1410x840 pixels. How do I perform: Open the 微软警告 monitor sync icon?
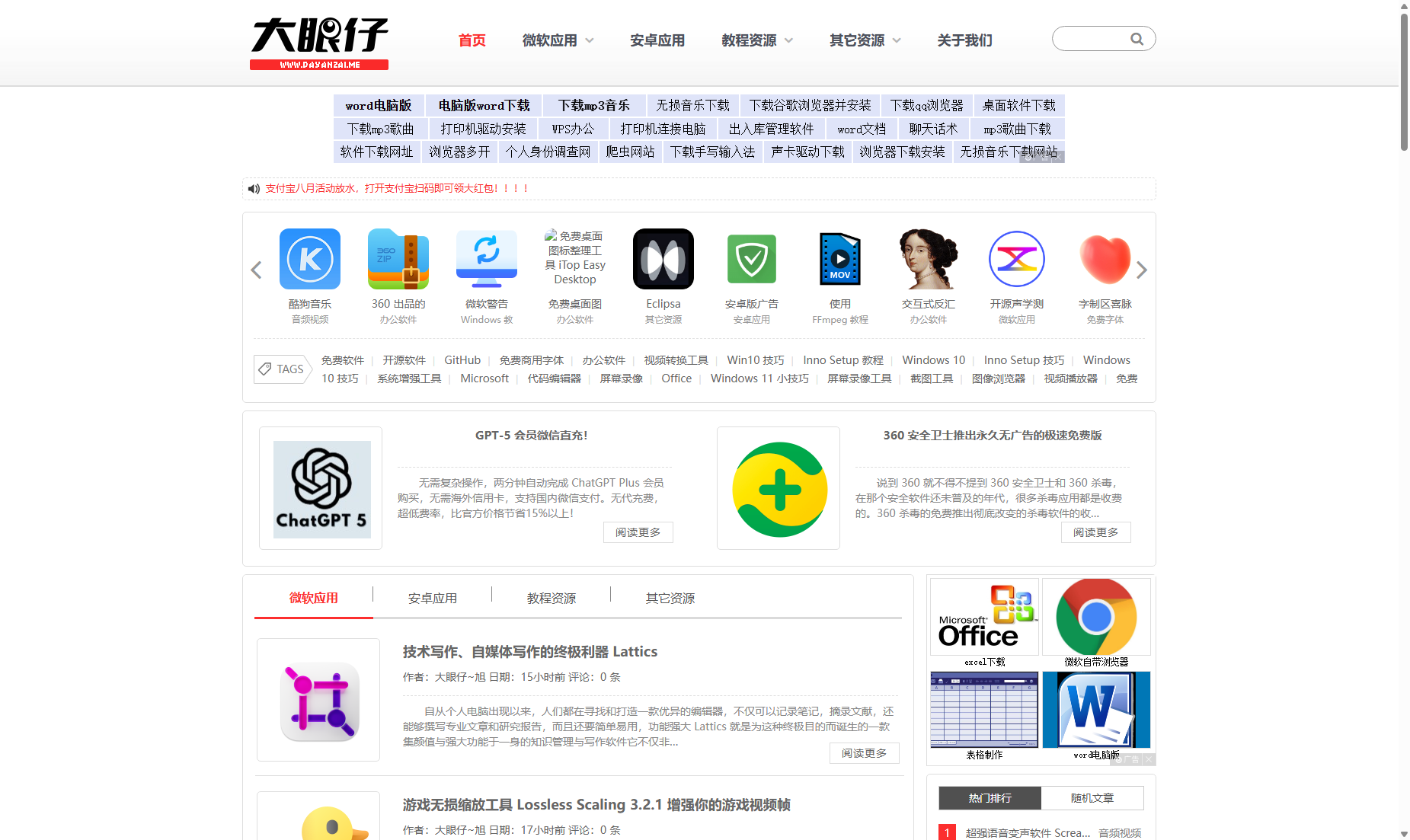487,259
